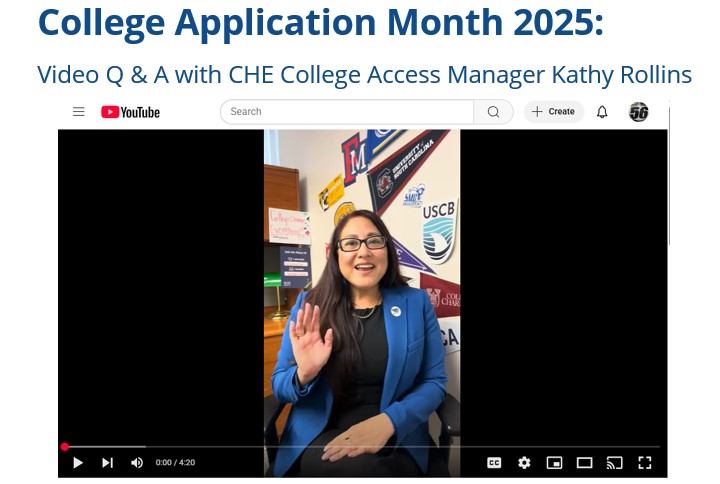The height and width of the screenshot is (484, 720).
Task: Toggle theater mode view
Action: (584, 462)
